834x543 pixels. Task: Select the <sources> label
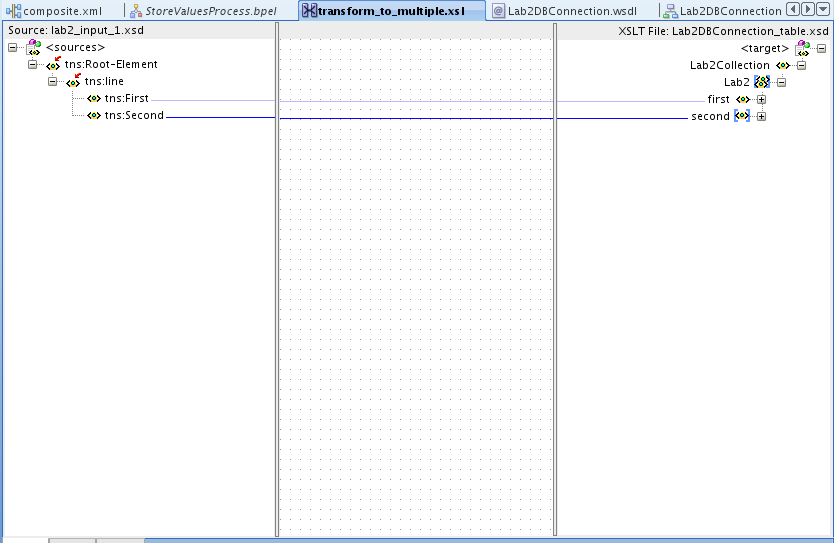click(x=76, y=47)
